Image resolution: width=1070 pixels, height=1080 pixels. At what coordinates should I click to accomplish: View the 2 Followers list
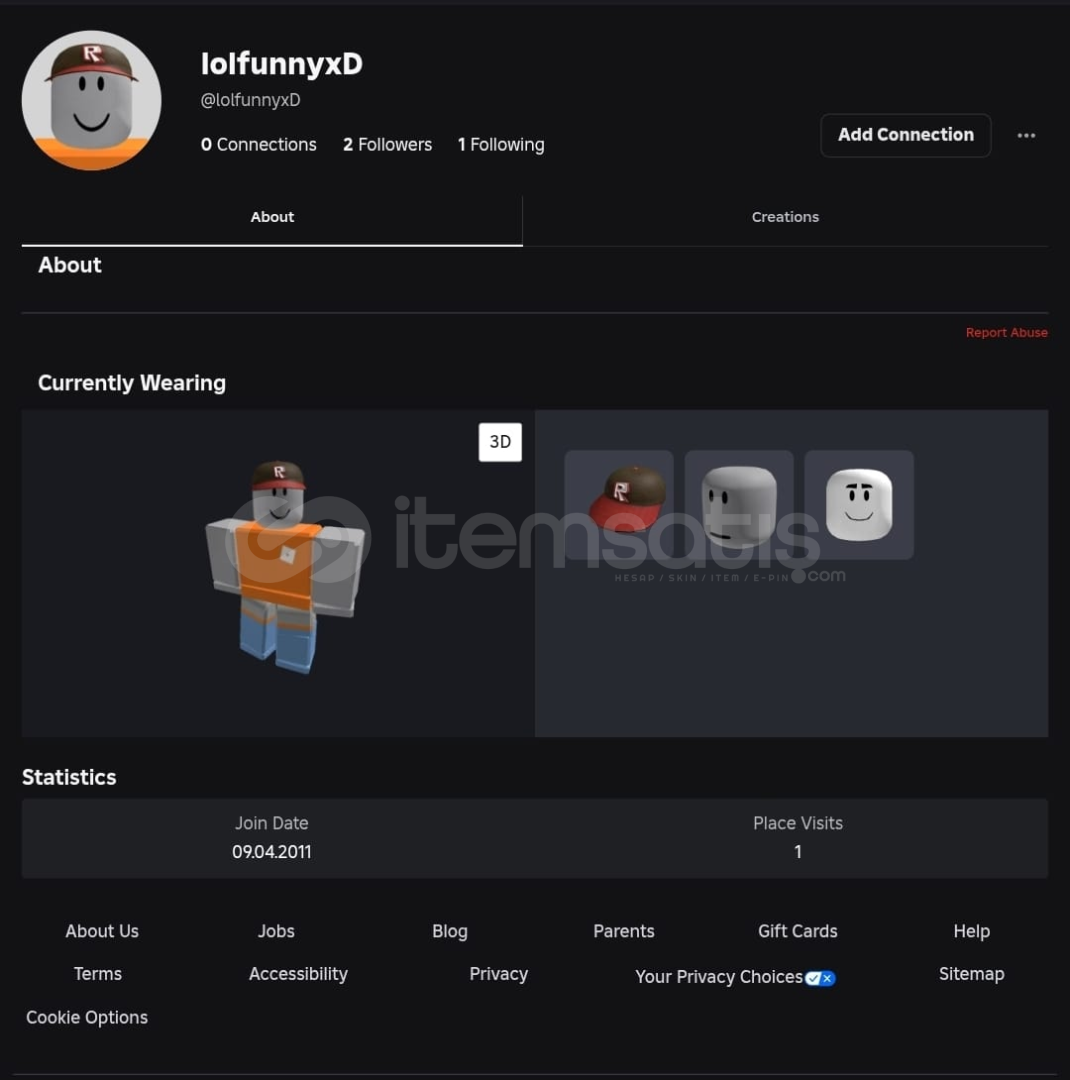pyautogui.click(x=387, y=145)
